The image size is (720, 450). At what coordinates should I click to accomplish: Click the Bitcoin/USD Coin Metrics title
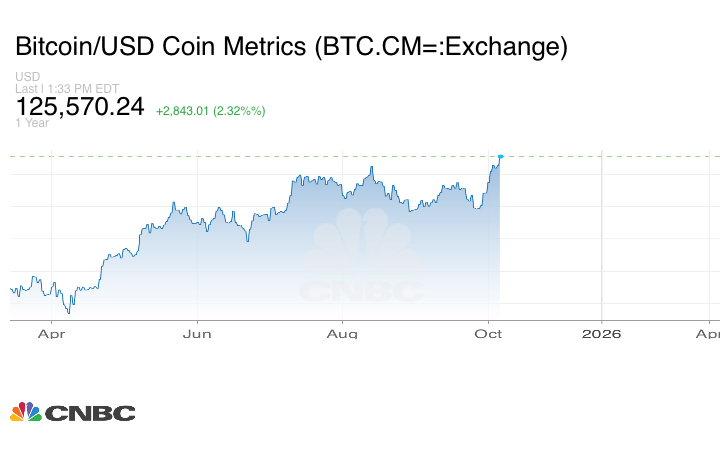coord(291,46)
